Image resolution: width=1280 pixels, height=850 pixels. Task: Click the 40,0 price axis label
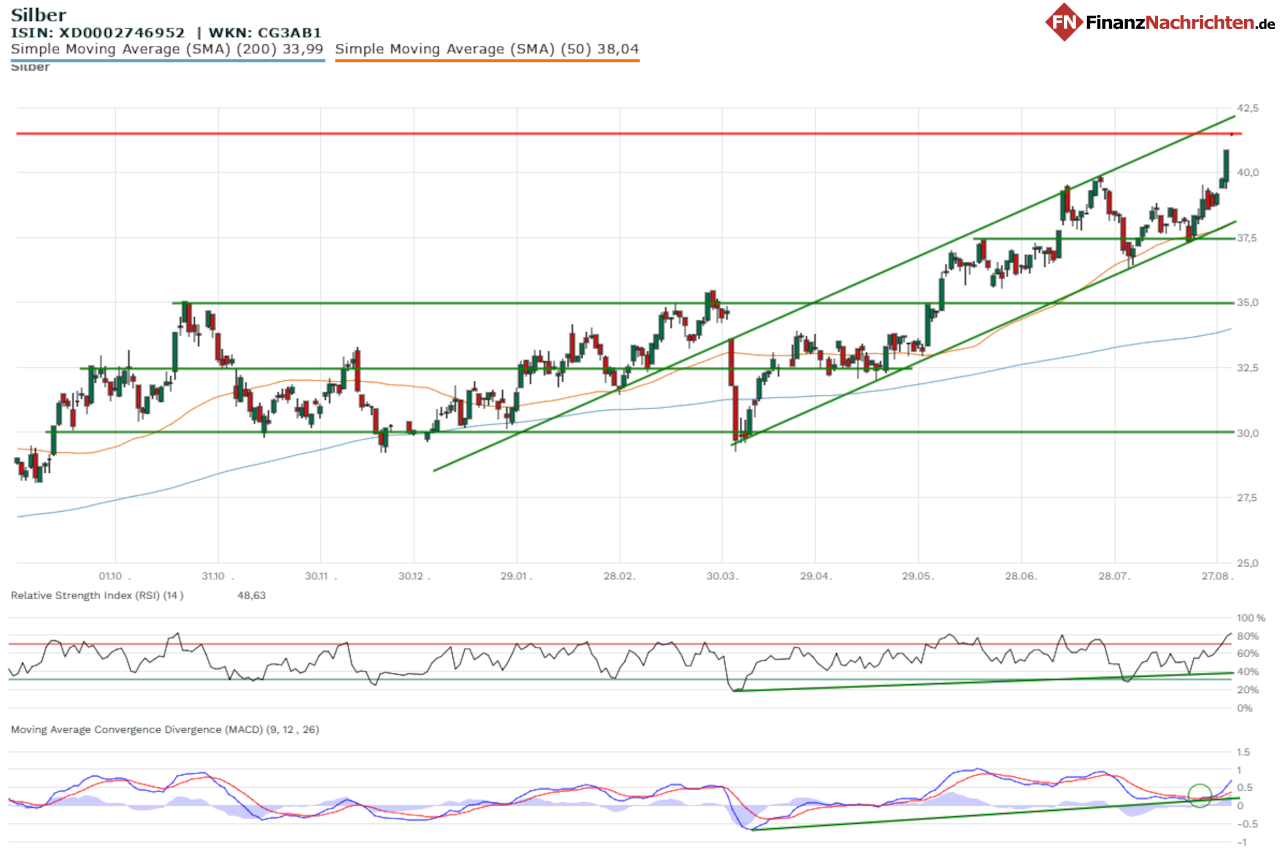1248,173
